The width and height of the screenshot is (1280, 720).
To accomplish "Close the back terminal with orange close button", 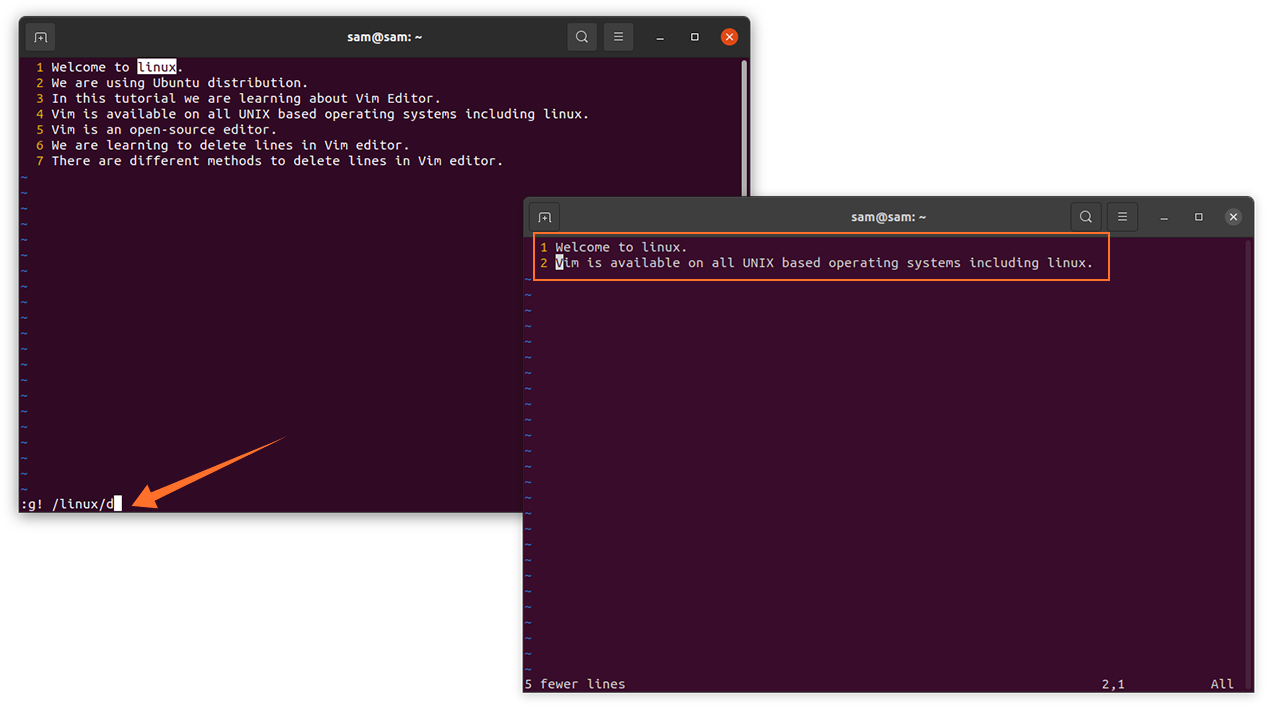I will click(730, 37).
